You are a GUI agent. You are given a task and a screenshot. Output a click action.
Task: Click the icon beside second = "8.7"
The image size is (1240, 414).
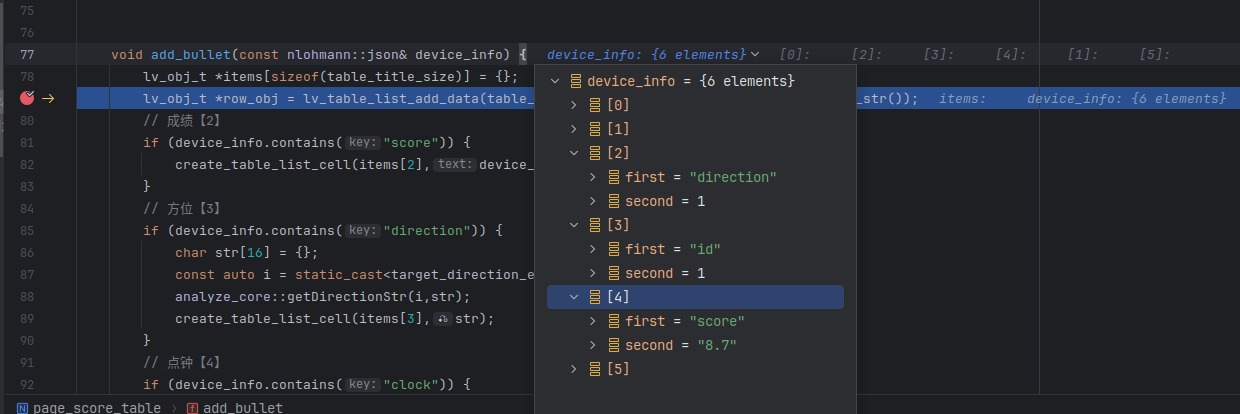click(x=613, y=345)
